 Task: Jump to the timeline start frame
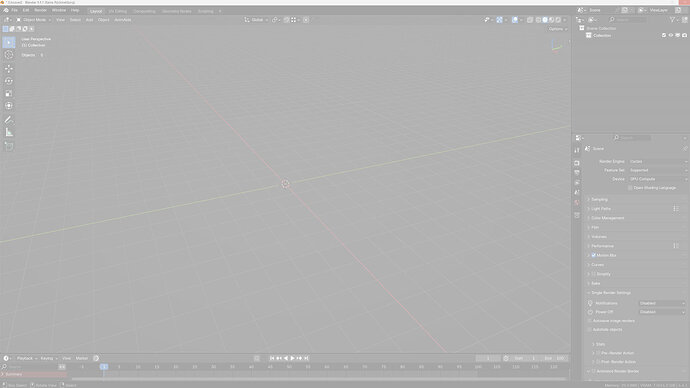[272, 358]
